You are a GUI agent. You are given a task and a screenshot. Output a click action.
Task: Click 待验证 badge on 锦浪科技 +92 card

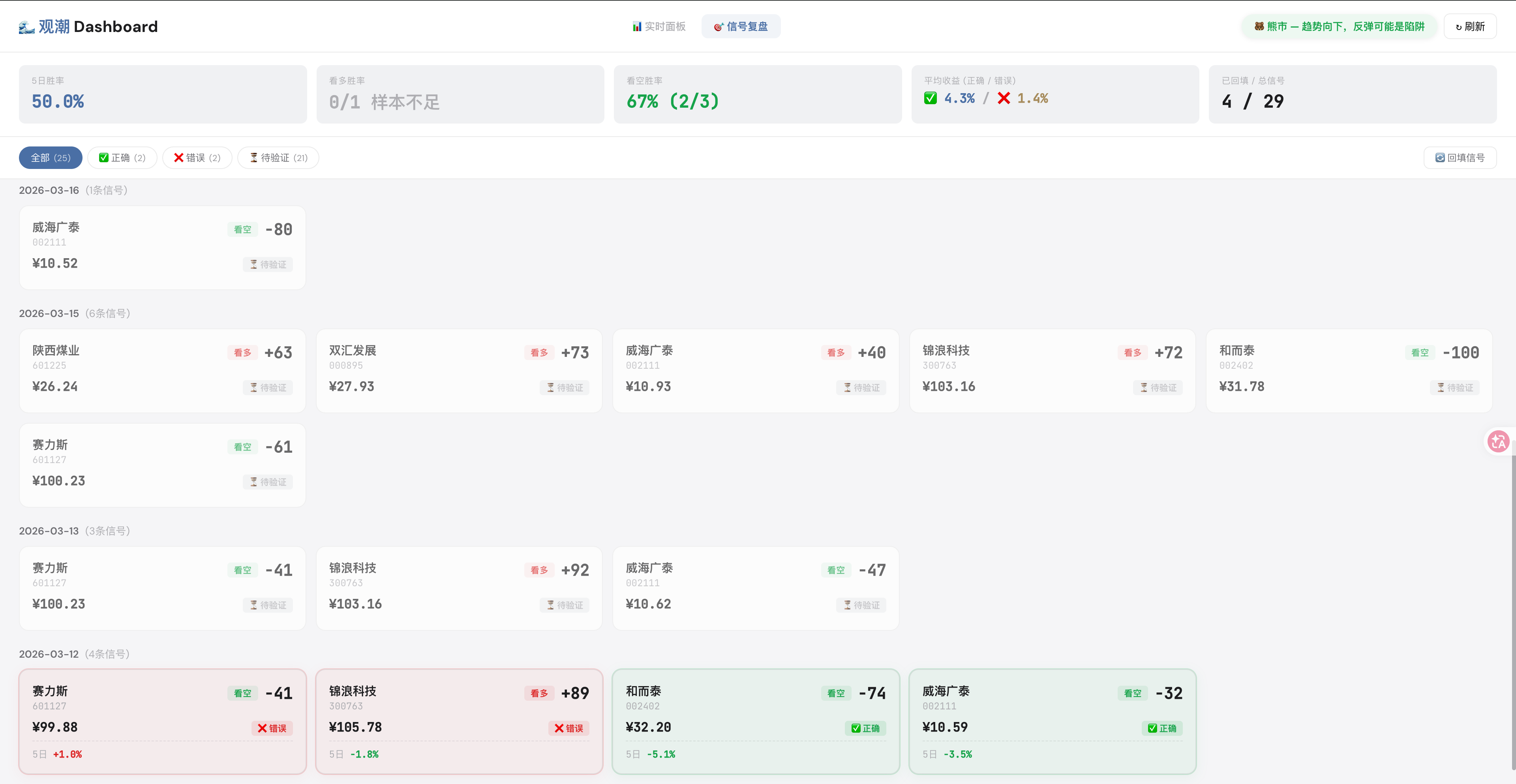(565, 605)
